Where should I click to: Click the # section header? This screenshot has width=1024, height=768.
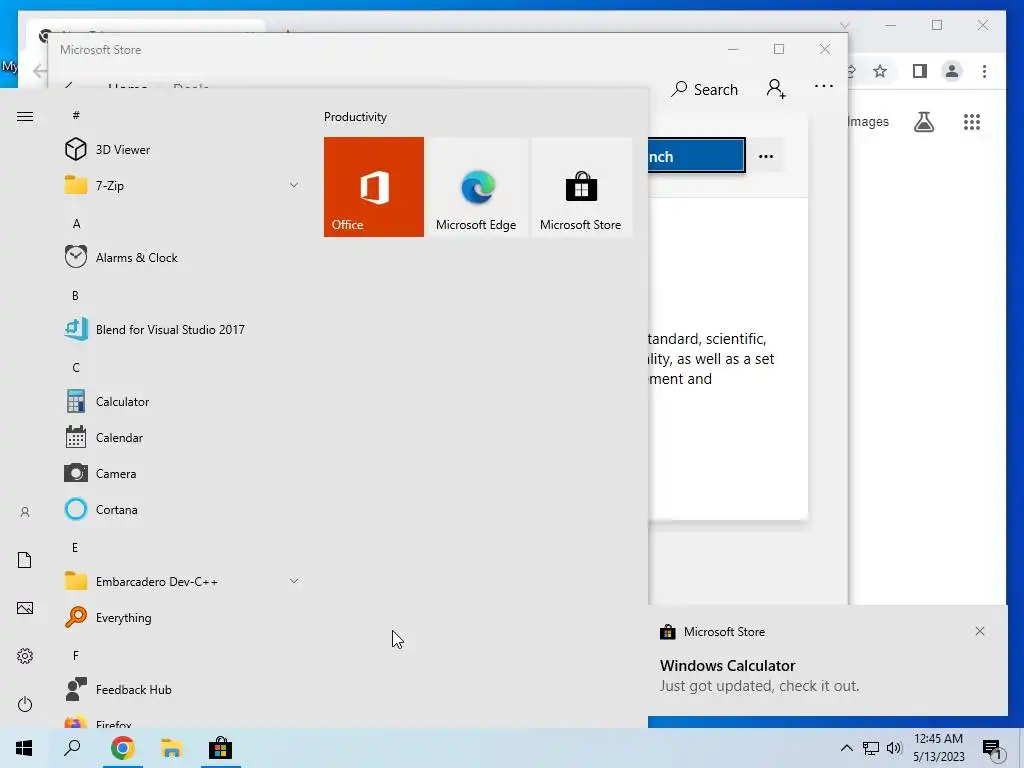tap(76, 115)
